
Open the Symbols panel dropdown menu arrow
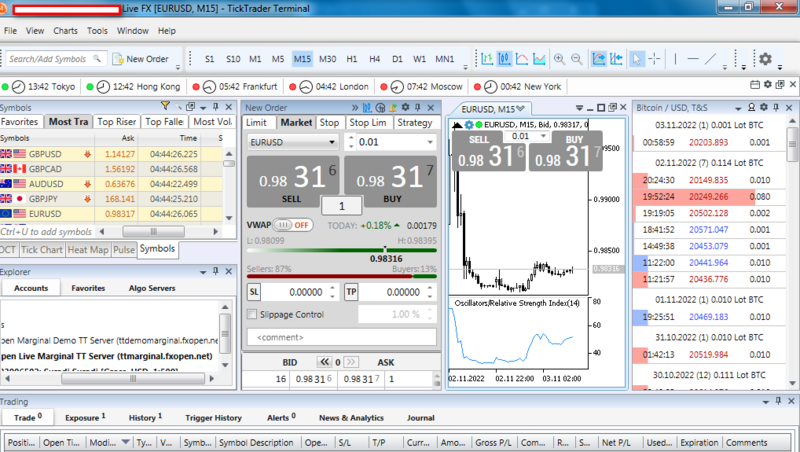(x=203, y=107)
